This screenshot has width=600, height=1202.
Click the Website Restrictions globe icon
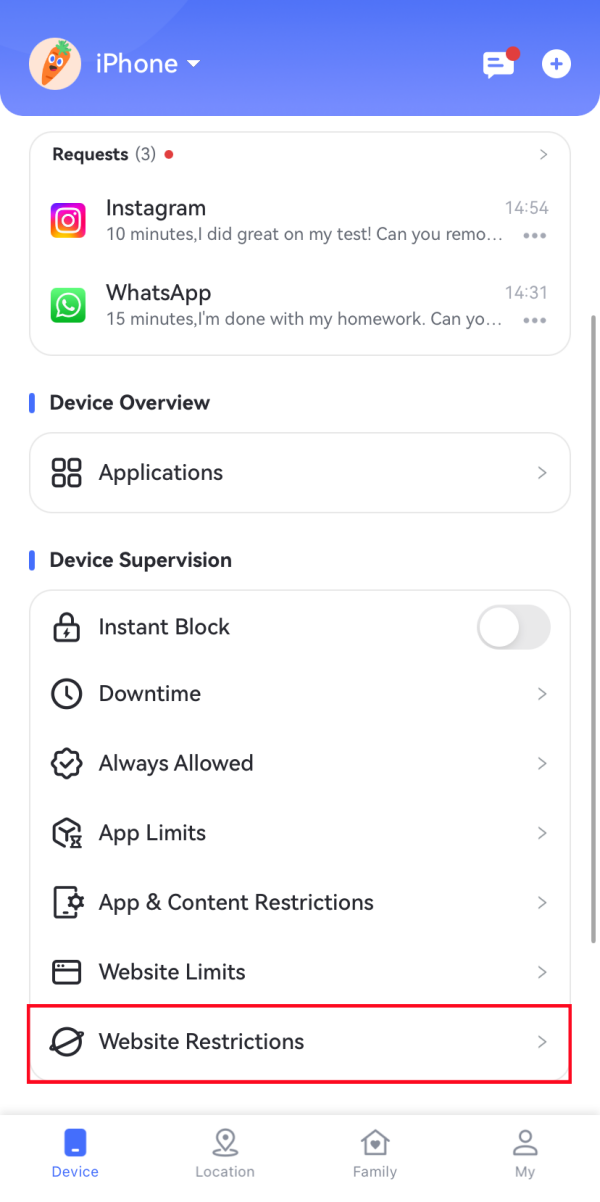[x=66, y=1041]
